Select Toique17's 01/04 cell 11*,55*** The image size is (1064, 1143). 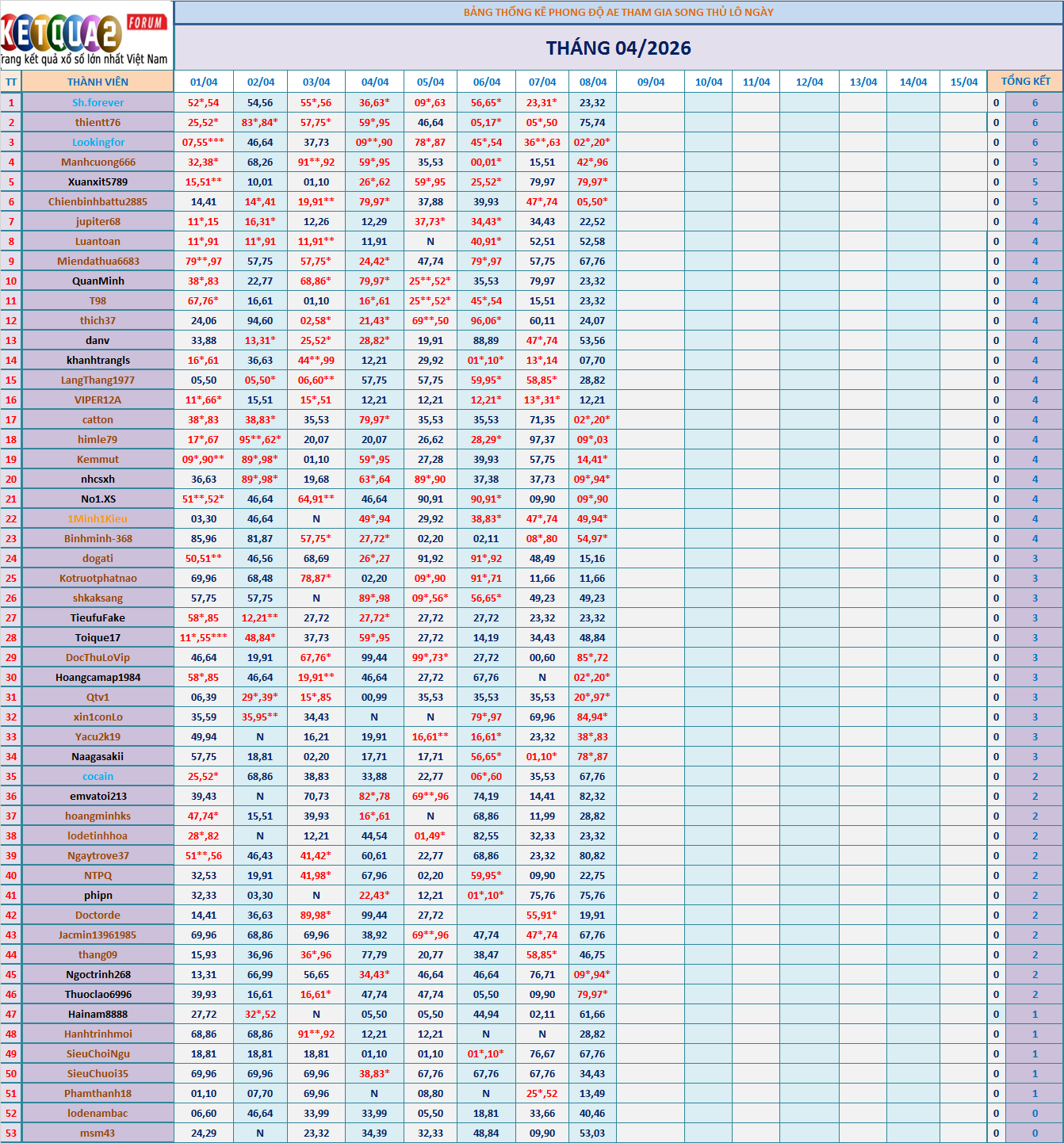[204, 637]
